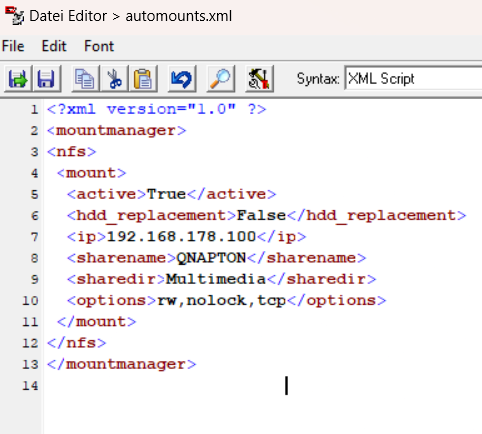
Task: Open the File menu
Action: pyautogui.click(x=13, y=46)
